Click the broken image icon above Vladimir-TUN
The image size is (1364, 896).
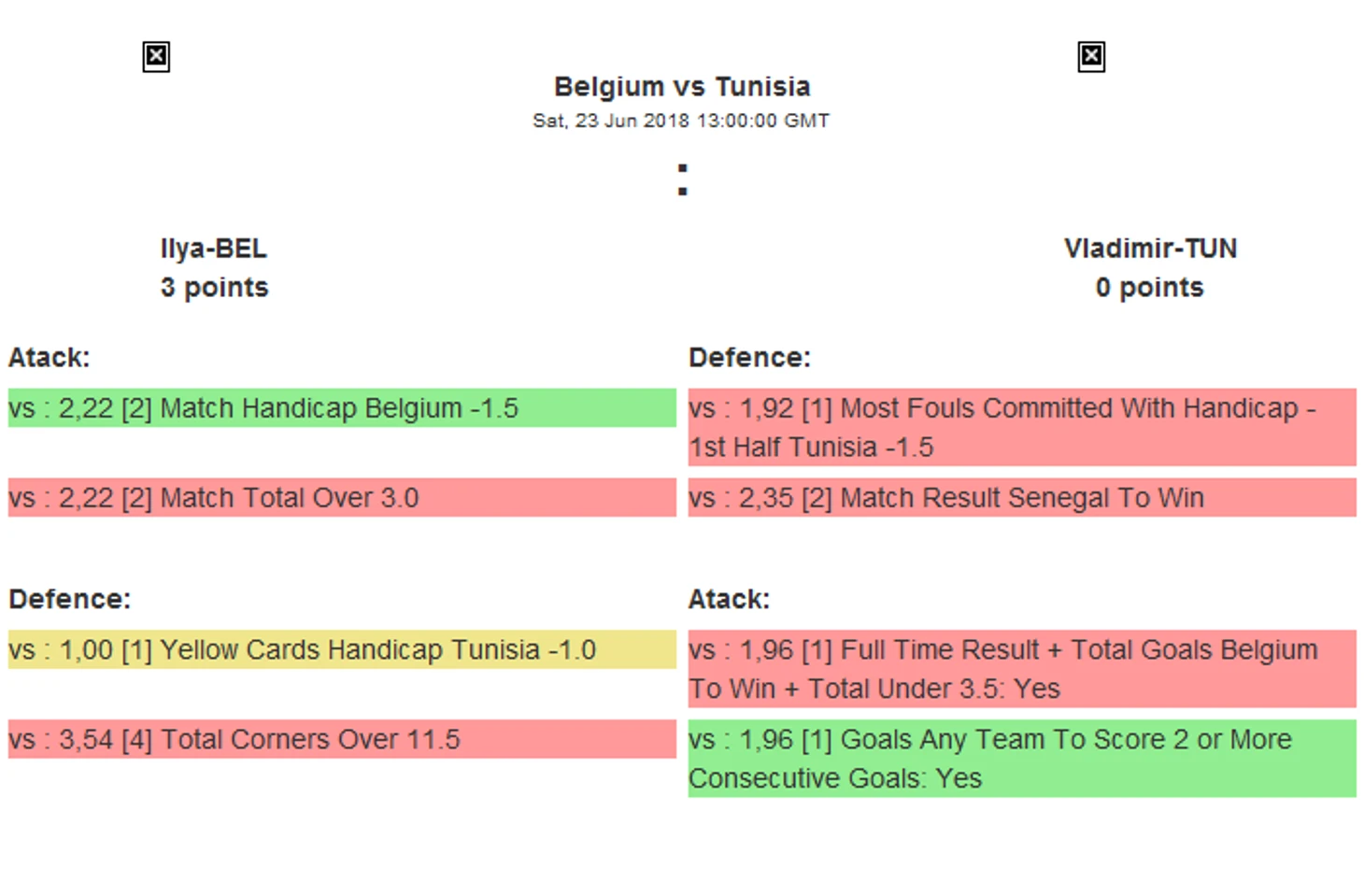(x=1091, y=57)
